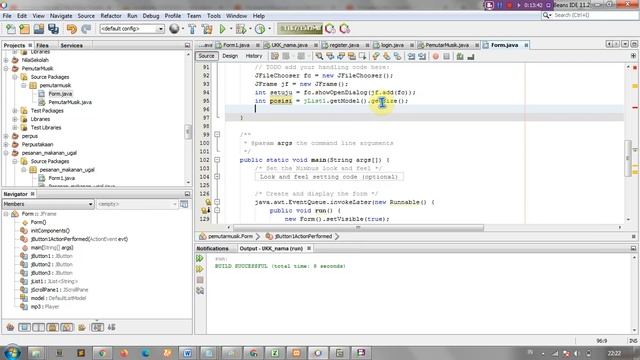
Task: Switch the editor to Design view
Action: (x=230, y=56)
